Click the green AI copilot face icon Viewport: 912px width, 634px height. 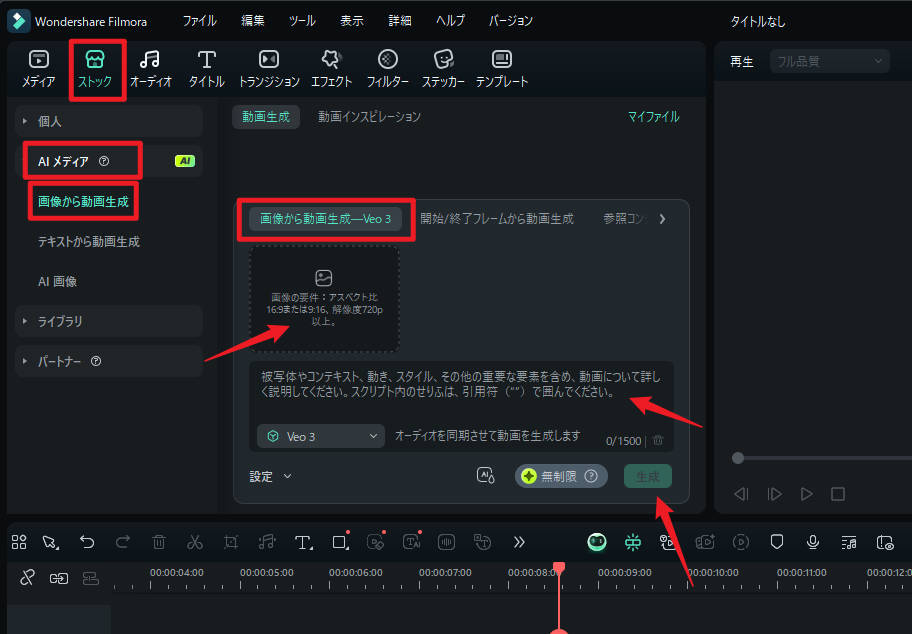click(x=597, y=542)
